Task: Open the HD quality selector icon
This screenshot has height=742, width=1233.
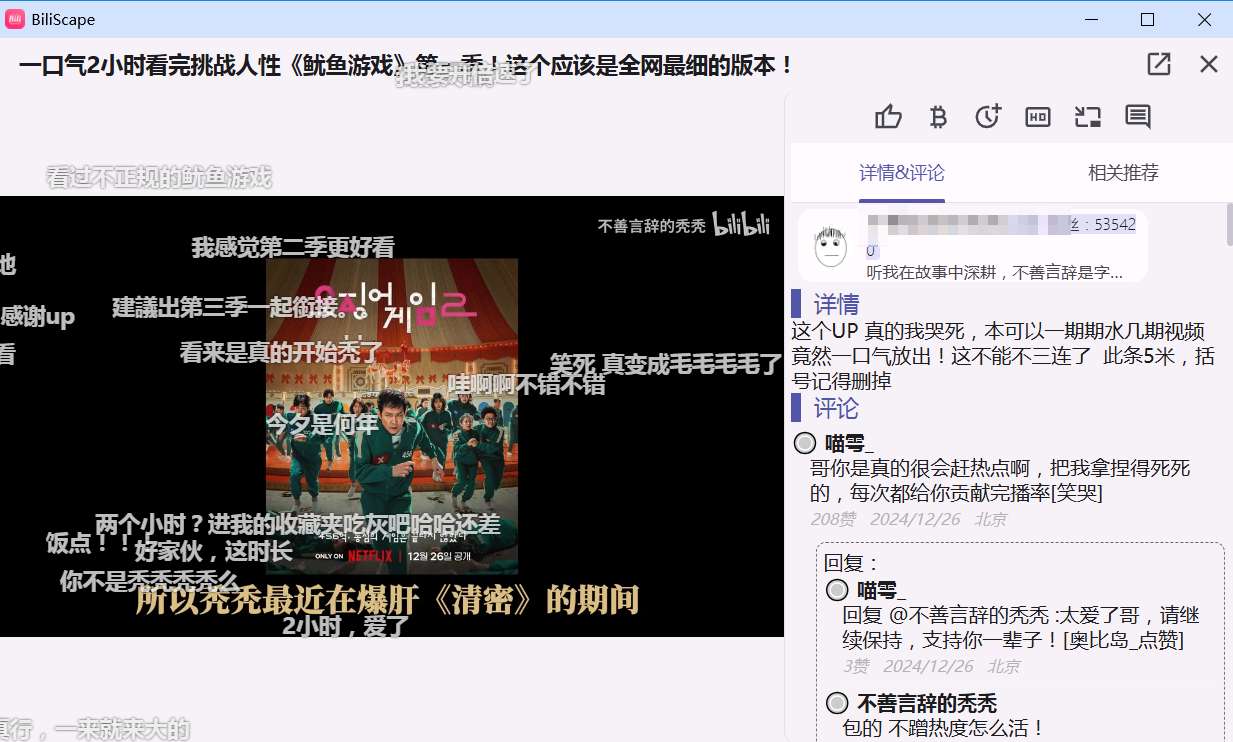Action: pyautogui.click(x=1038, y=117)
